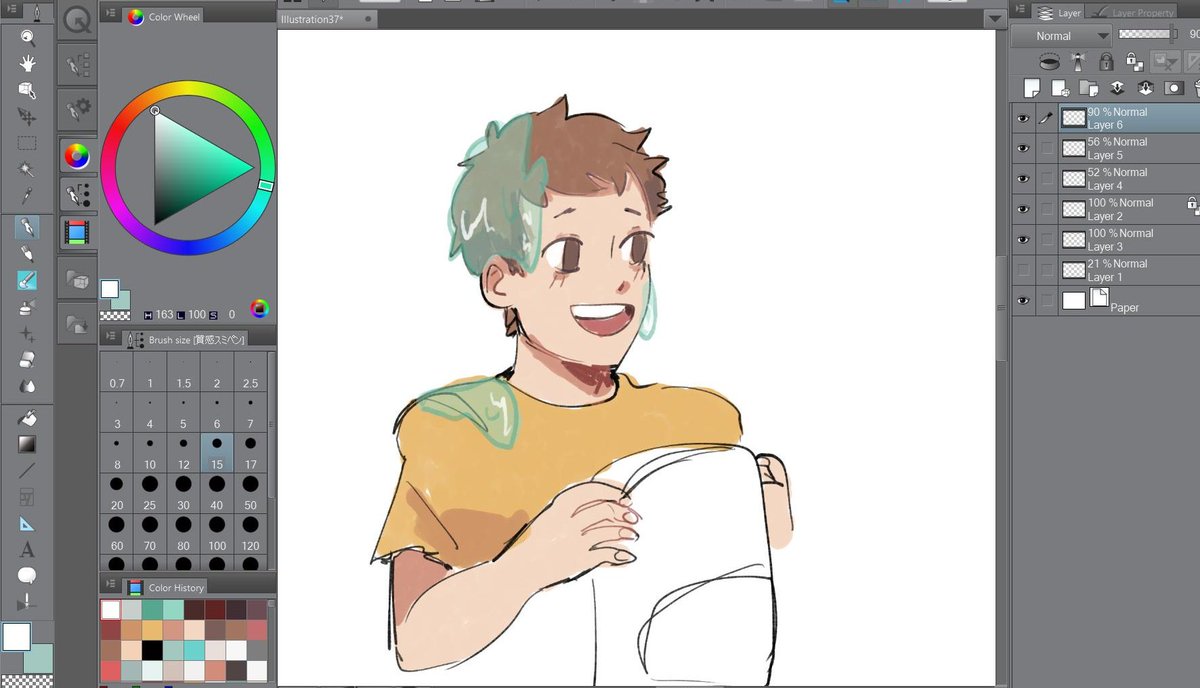This screenshot has height=688, width=1200.
Task: Open the canvas tab list dropdown arrow
Action: [x=994, y=19]
